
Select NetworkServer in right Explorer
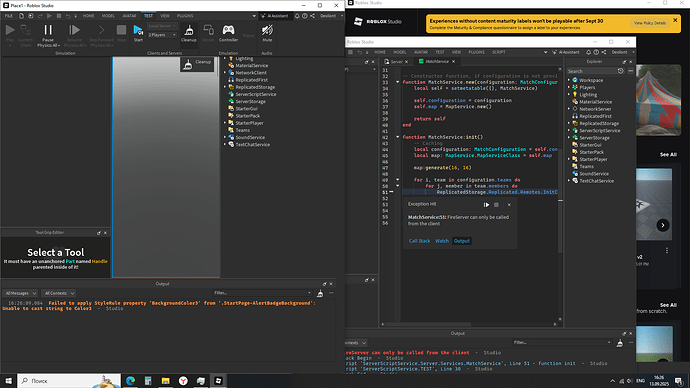595,109
